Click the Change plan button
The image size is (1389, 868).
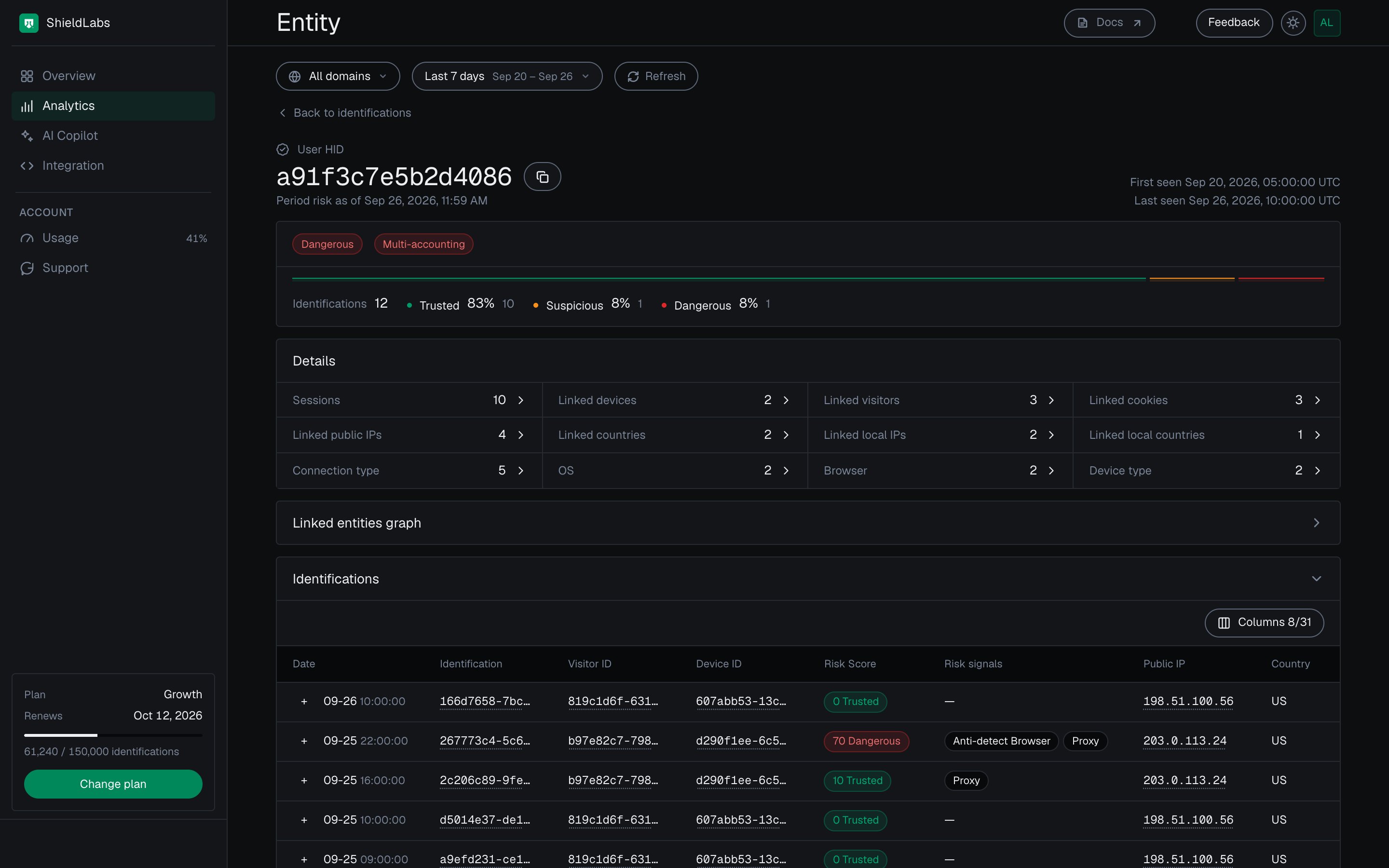pyautogui.click(x=113, y=784)
